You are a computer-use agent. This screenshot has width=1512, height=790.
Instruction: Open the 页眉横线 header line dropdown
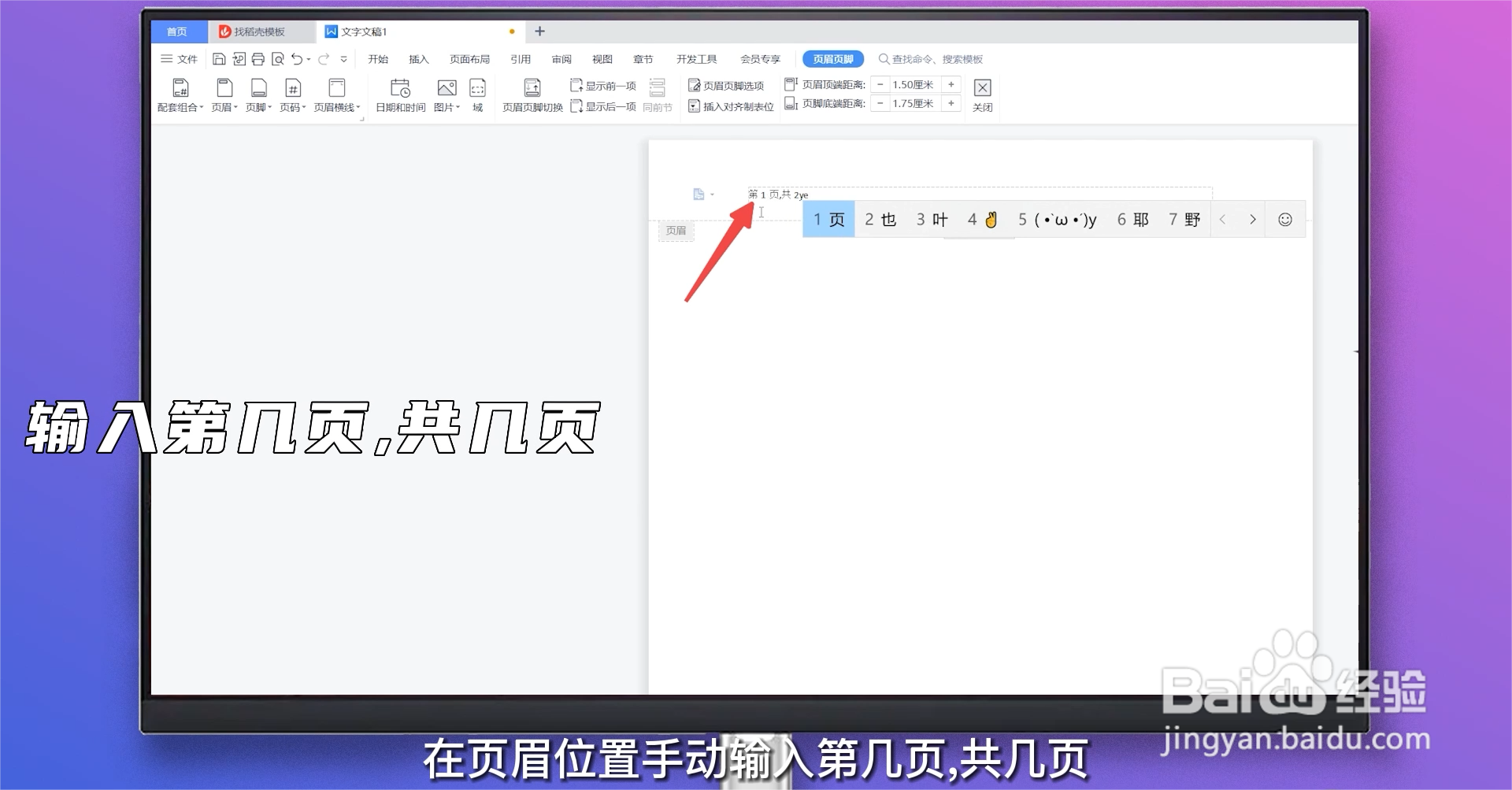[x=337, y=95]
